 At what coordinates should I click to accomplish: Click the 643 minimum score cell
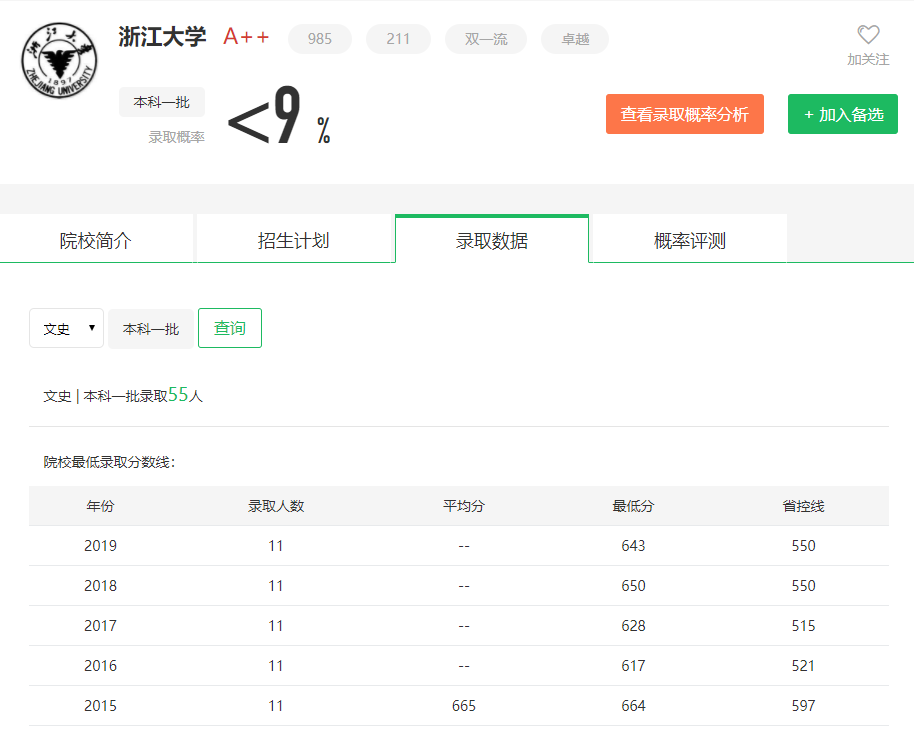point(633,546)
